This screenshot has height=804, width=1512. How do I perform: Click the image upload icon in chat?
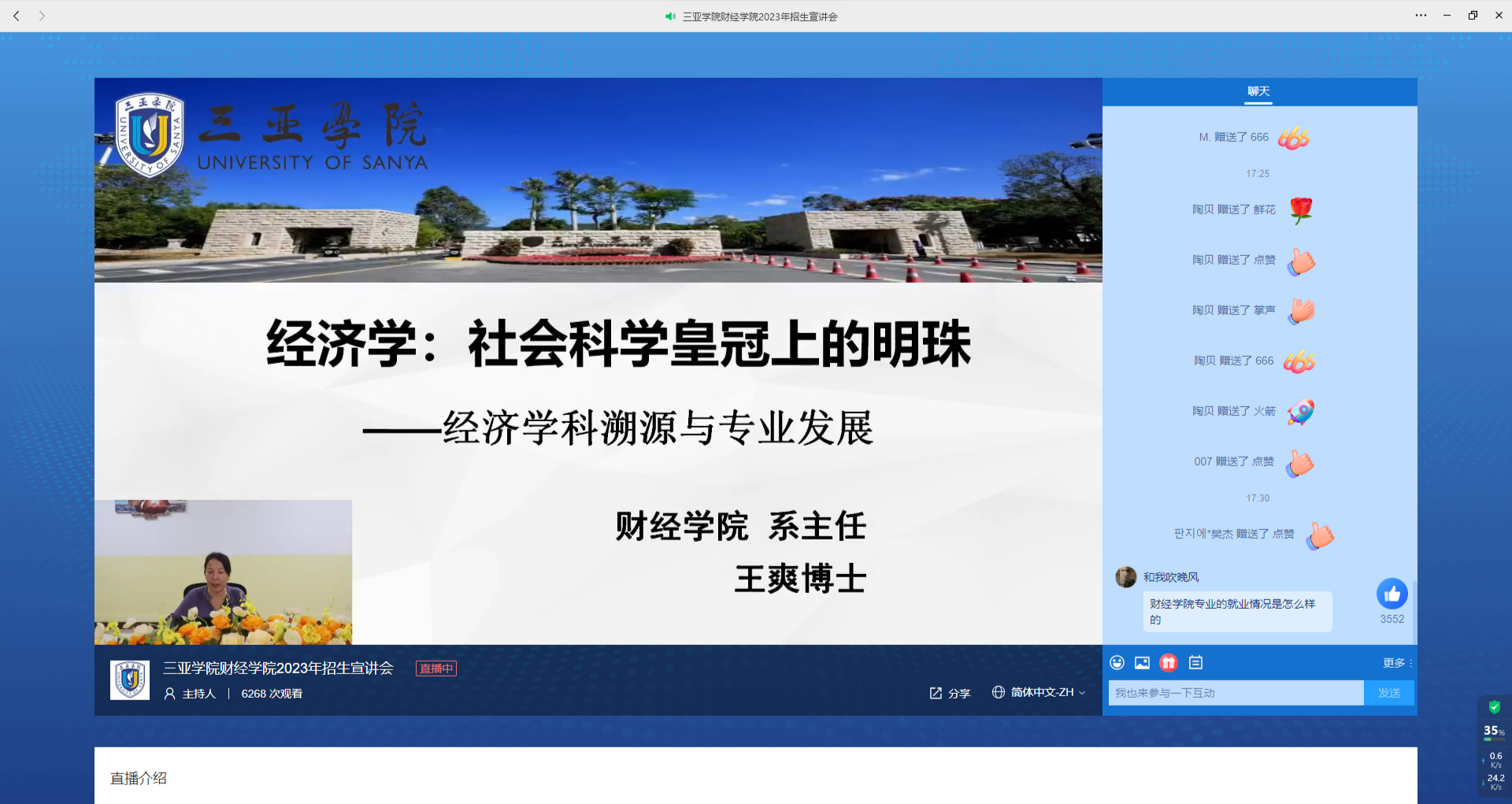coord(1142,662)
